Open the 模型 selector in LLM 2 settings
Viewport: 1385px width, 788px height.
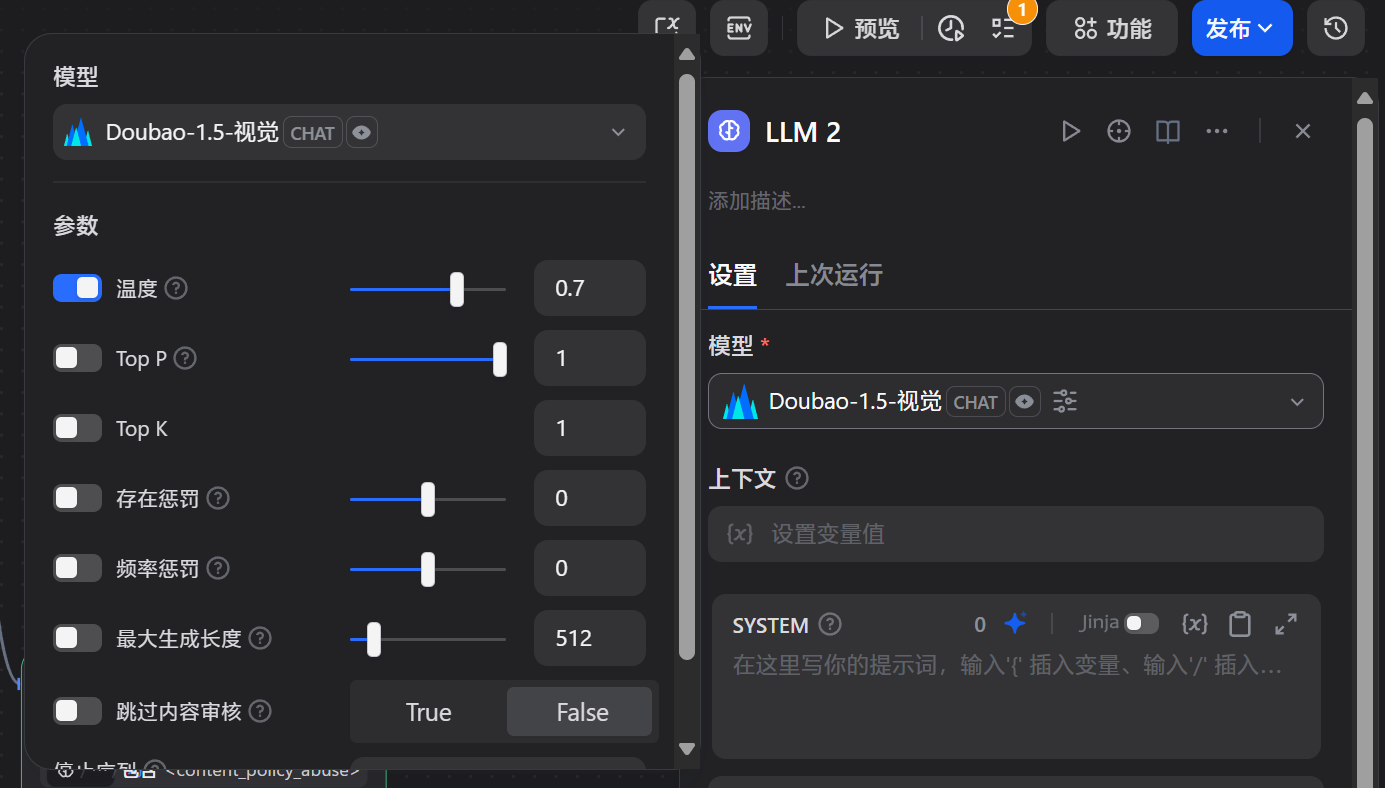coord(1015,401)
